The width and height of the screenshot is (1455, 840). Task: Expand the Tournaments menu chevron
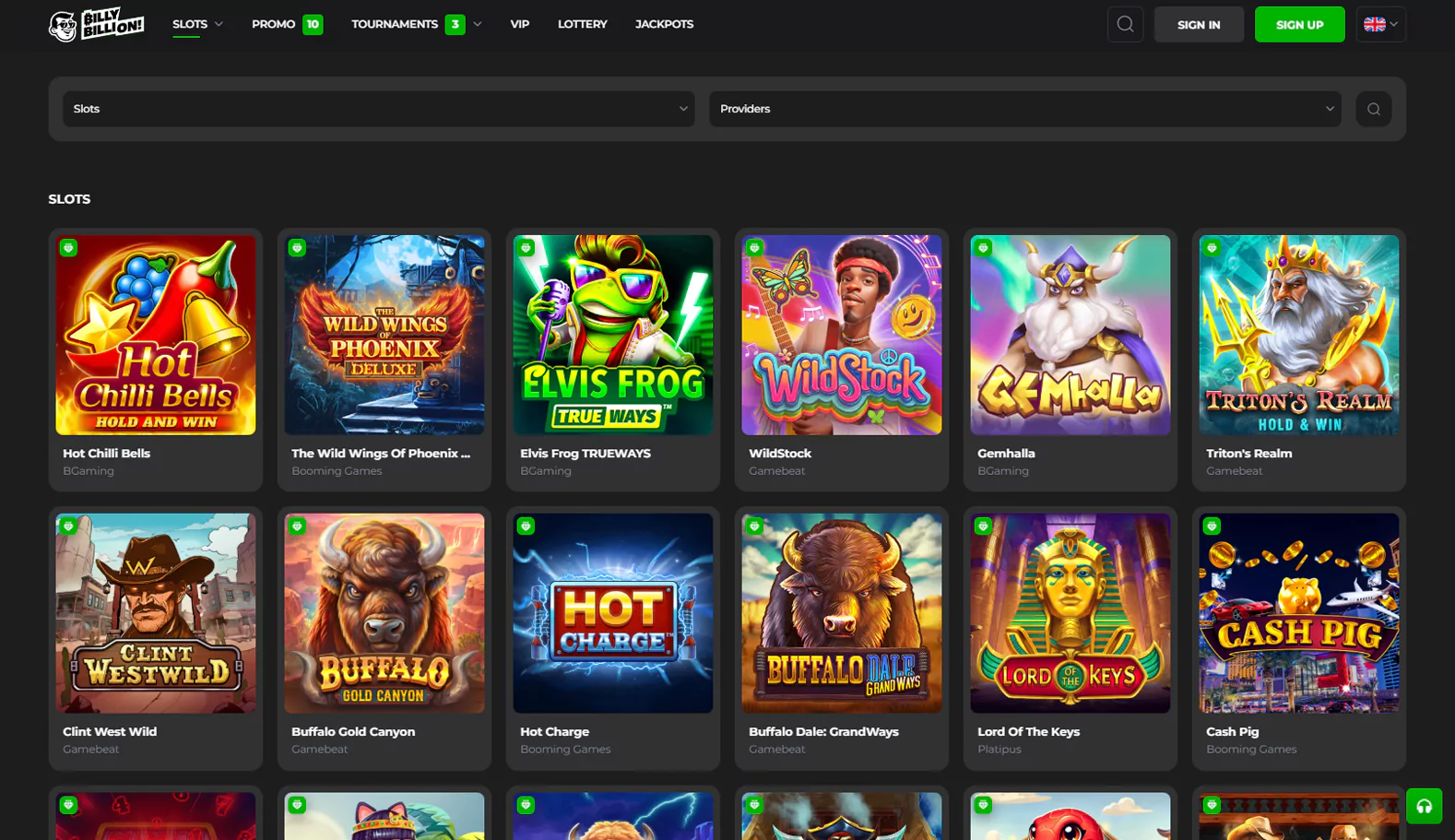pos(478,25)
